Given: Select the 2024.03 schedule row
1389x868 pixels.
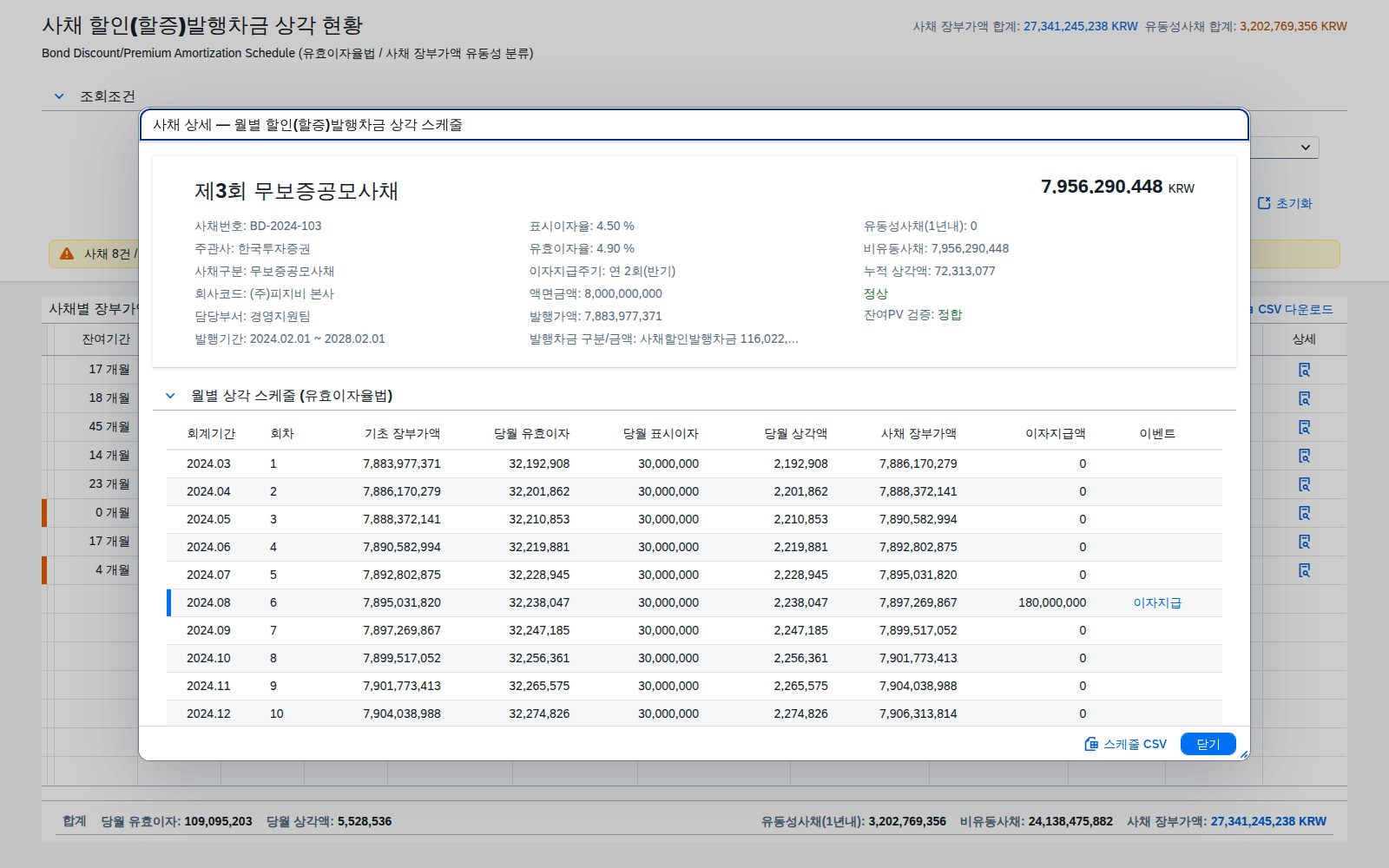Looking at the screenshot, I should tap(694, 464).
